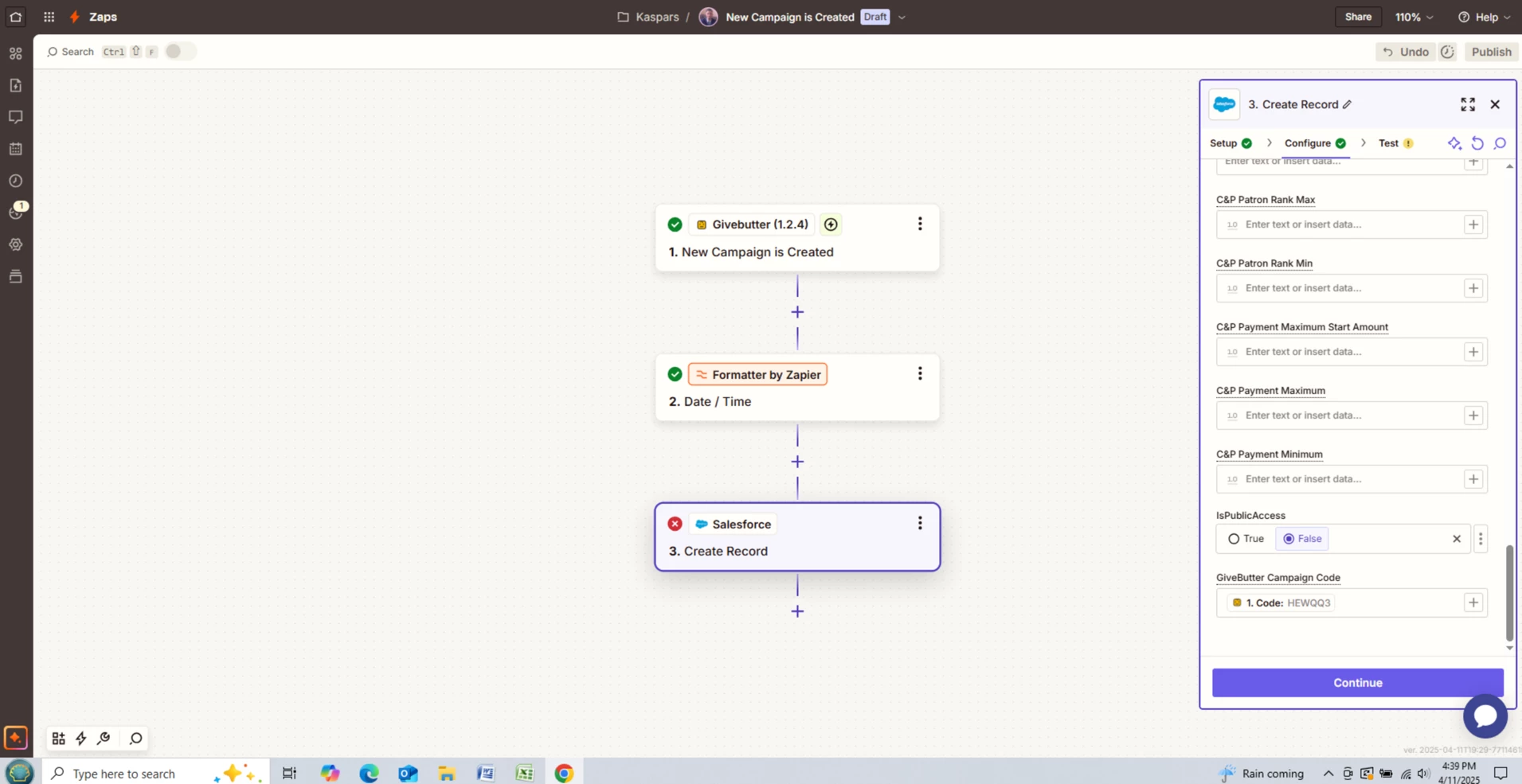Click the Givebutter trigger add-on circle icon
Screen dimensions: 1522x784
pos(831,224)
